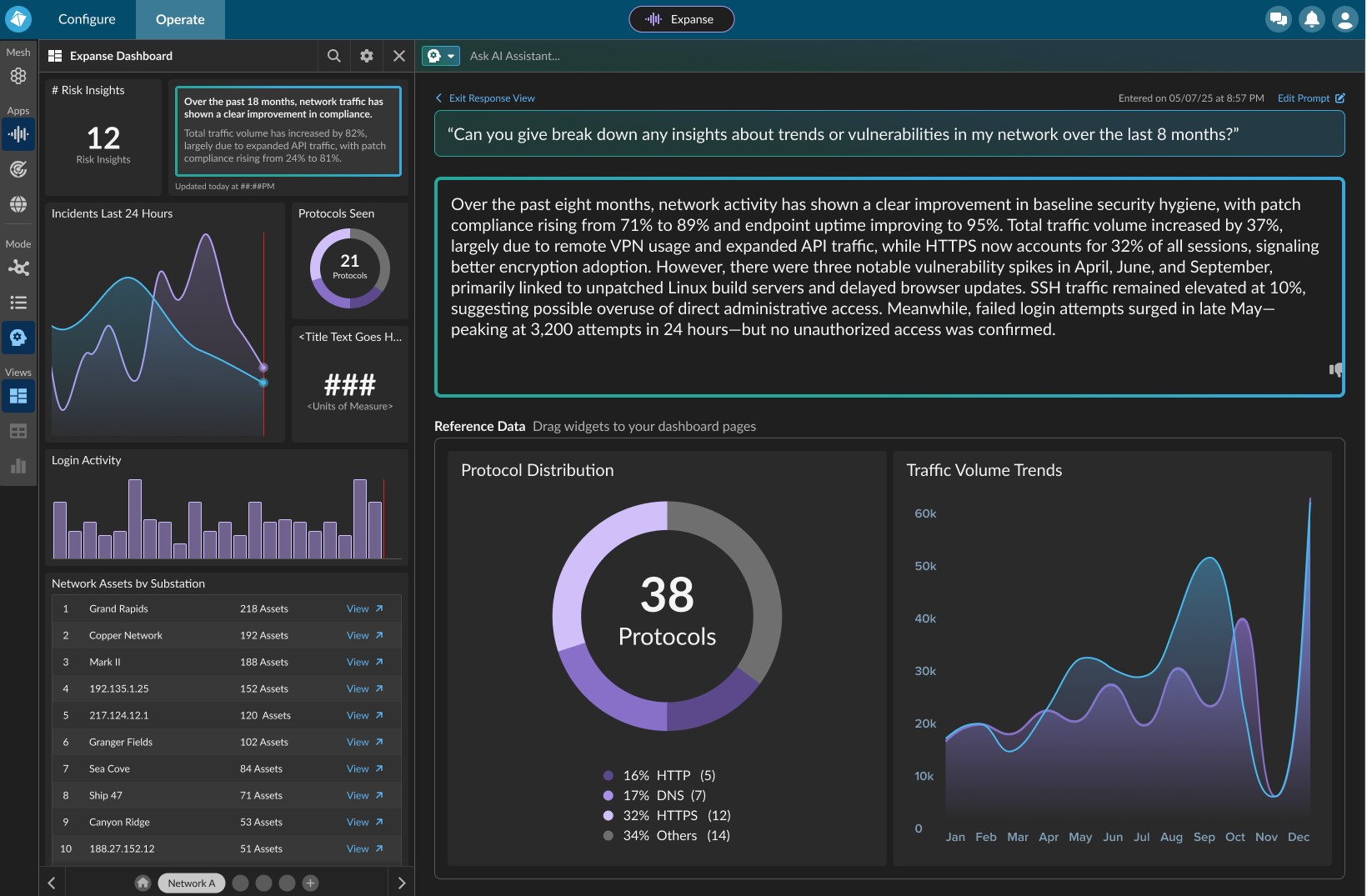Click the thumbs down feedback icon
This screenshot has width=1367, height=896.
tap(1335, 369)
